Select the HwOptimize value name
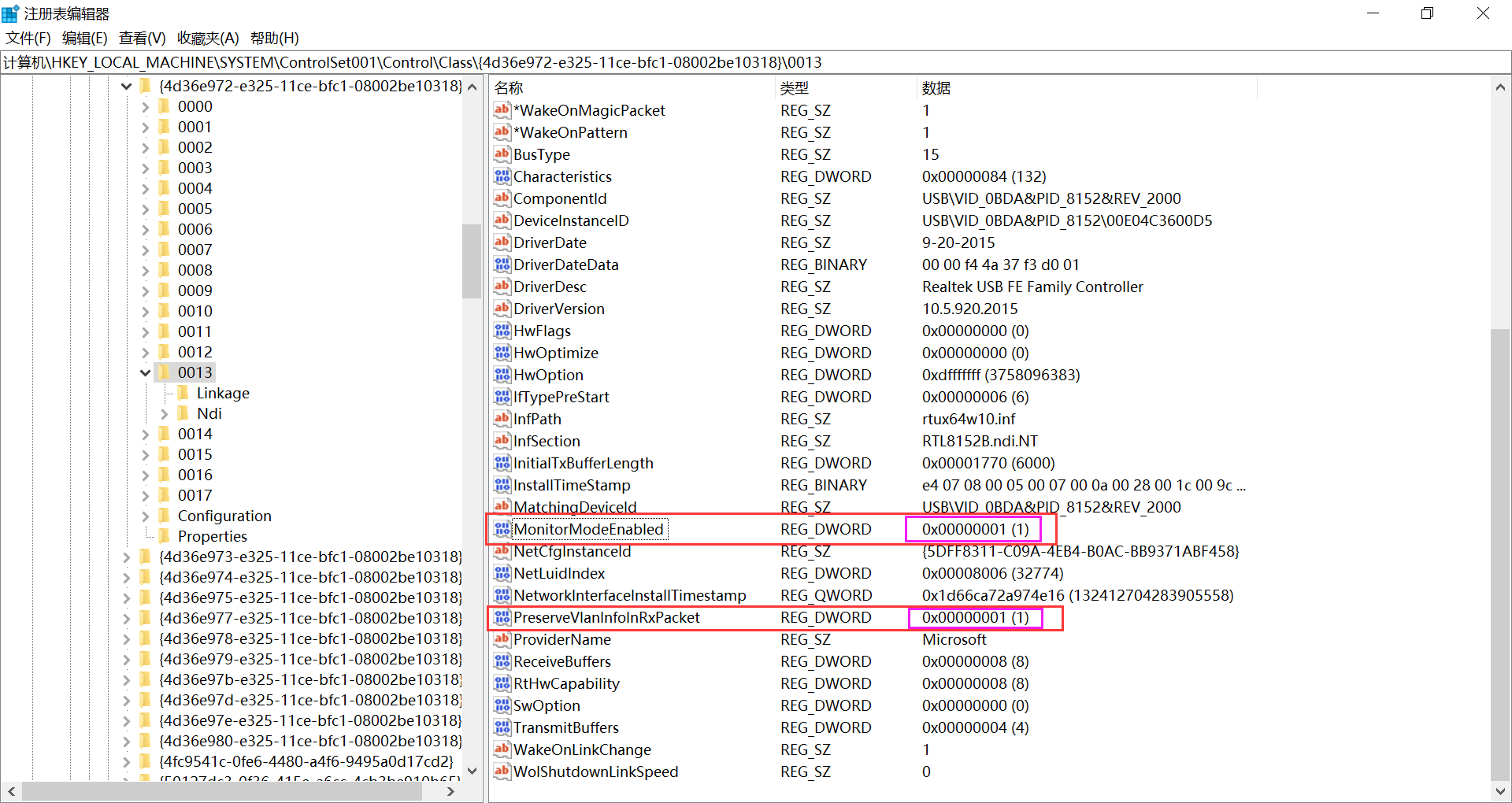Viewport: 1512px width, 803px height. tap(556, 353)
